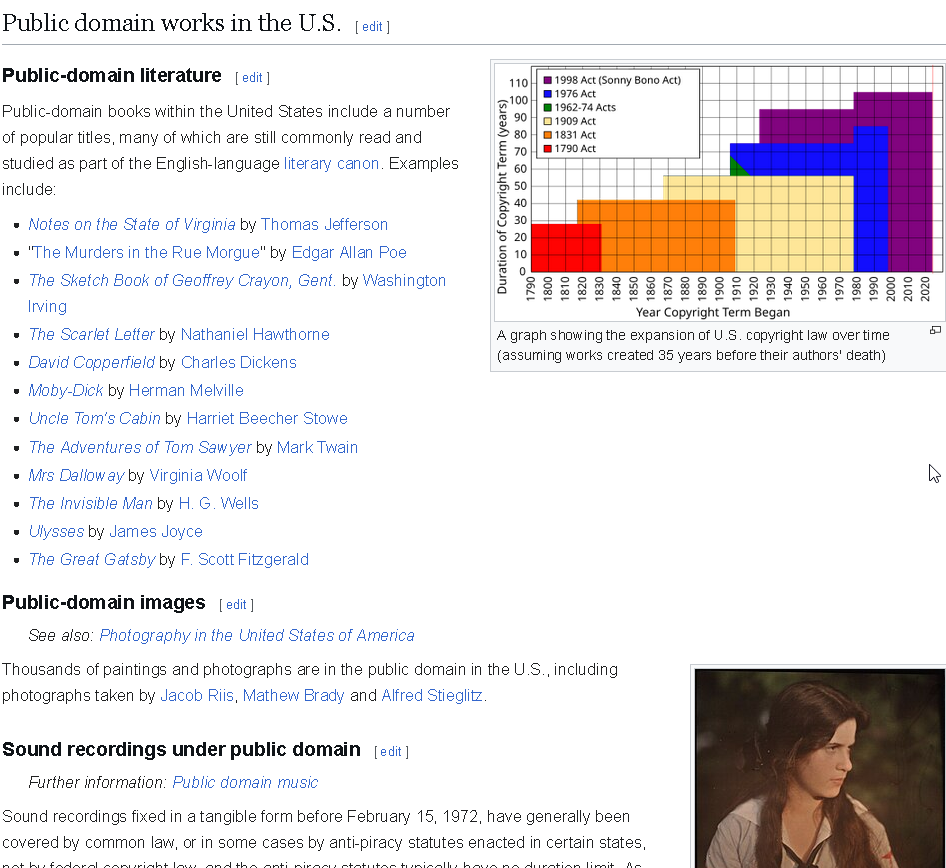
Task: Go to Harriet Beecher Stowe article
Action: (267, 419)
